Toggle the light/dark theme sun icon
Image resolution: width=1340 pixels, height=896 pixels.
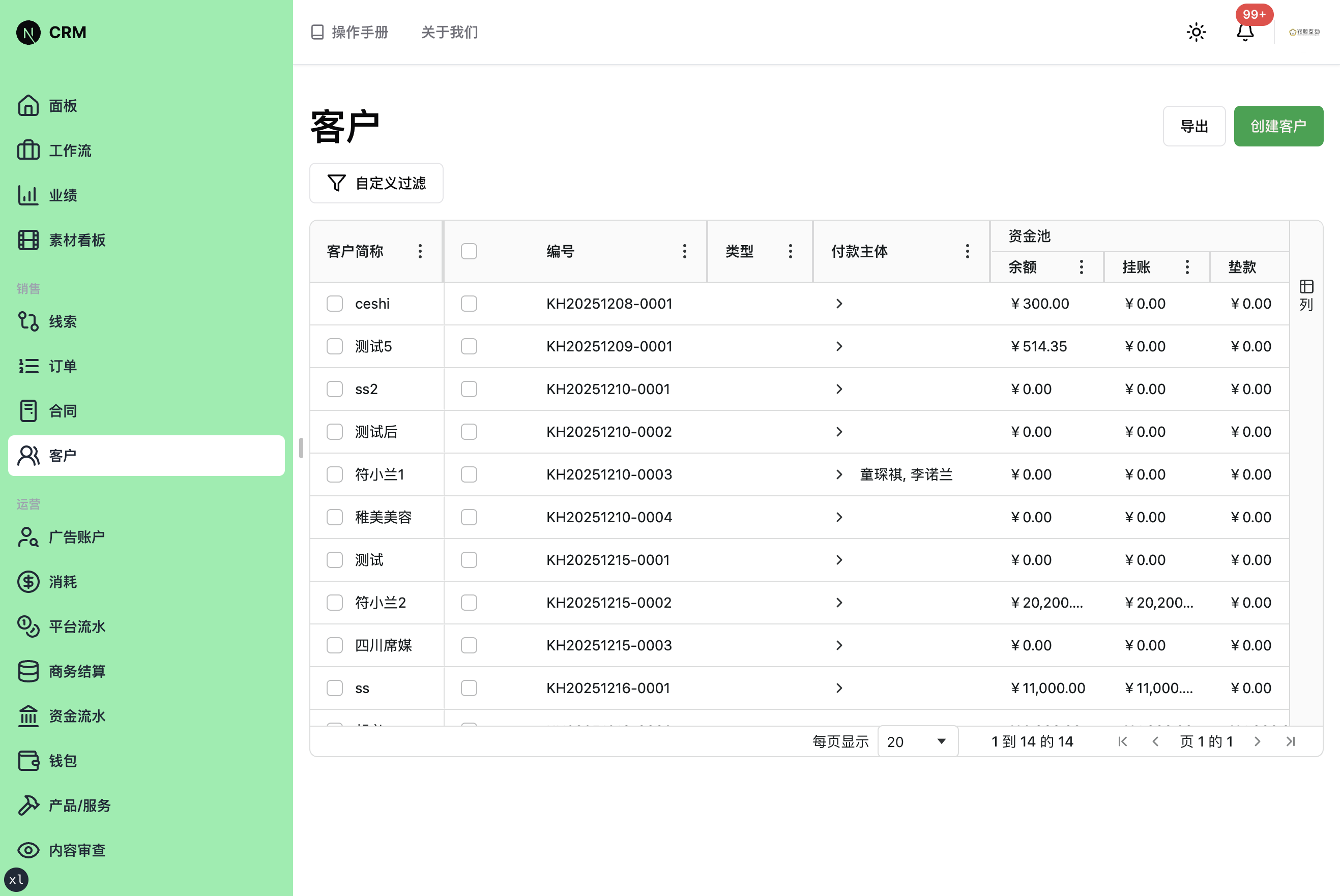coord(1196,32)
